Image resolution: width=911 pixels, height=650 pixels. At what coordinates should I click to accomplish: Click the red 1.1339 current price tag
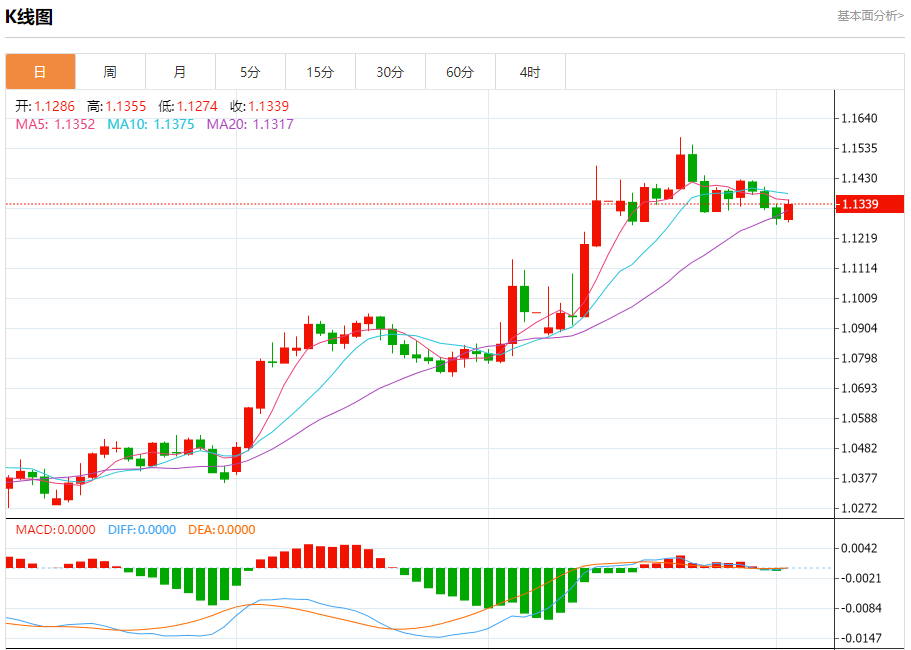coord(870,204)
